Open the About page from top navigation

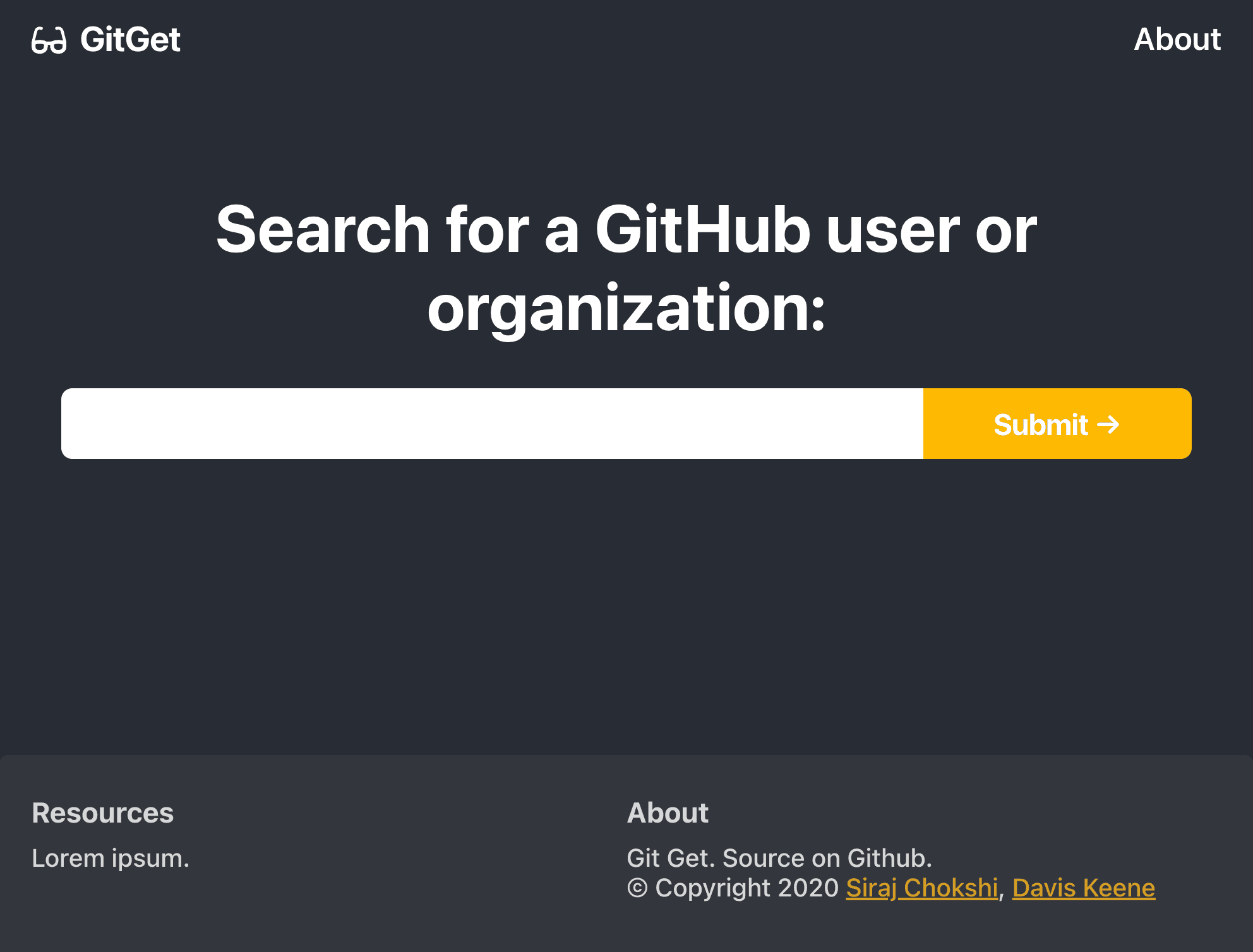1177,40
